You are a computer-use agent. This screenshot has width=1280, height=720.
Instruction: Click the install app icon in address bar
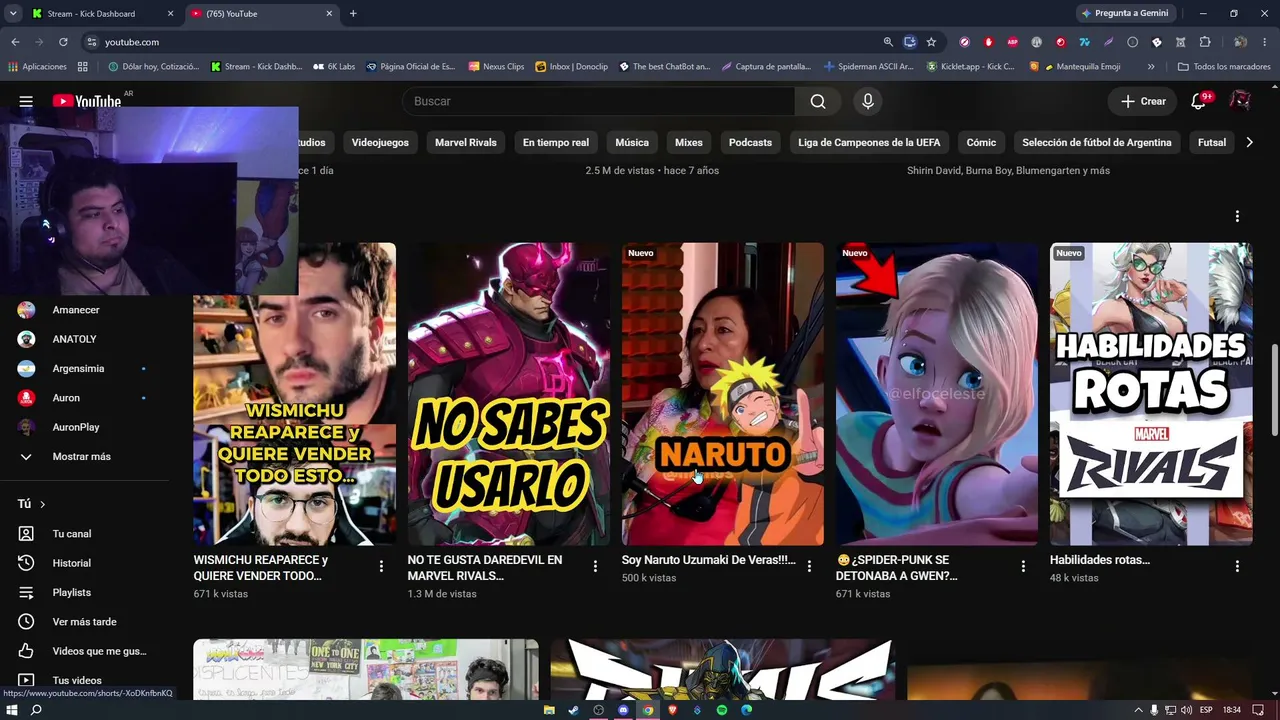tap(909, 42)
